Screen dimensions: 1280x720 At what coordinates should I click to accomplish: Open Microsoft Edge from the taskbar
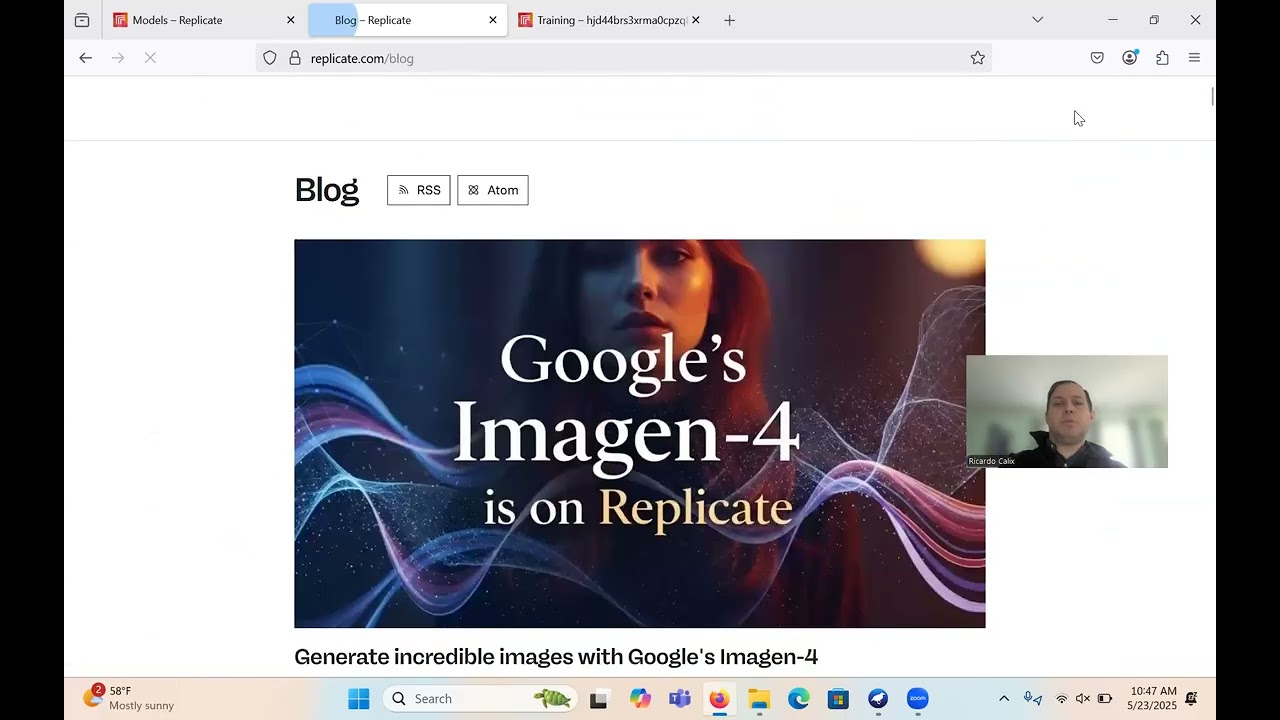tap(799, 699)
